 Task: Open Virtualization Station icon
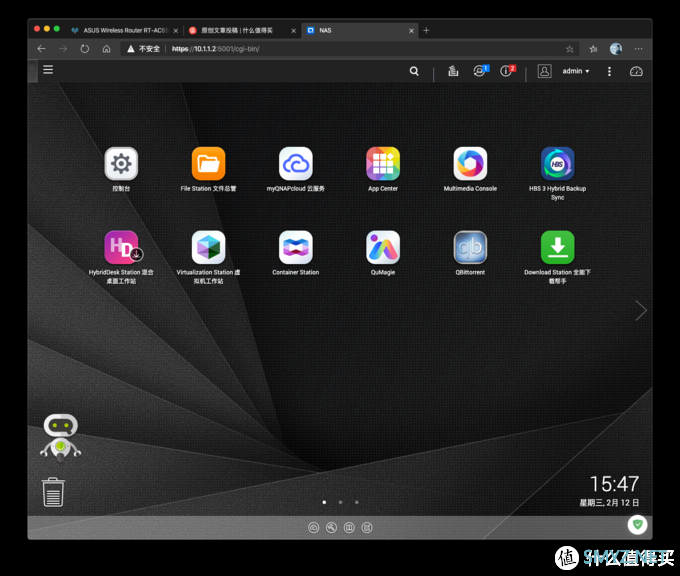point(208,248)
